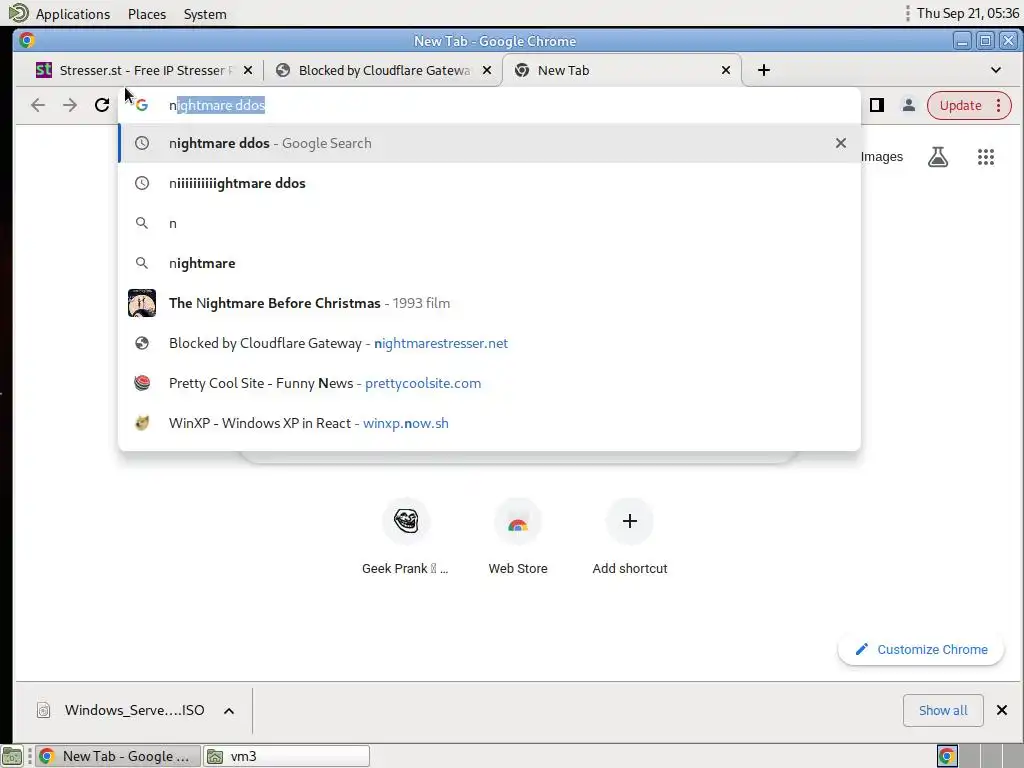Click the Google icon in address bar

point(142,105)
